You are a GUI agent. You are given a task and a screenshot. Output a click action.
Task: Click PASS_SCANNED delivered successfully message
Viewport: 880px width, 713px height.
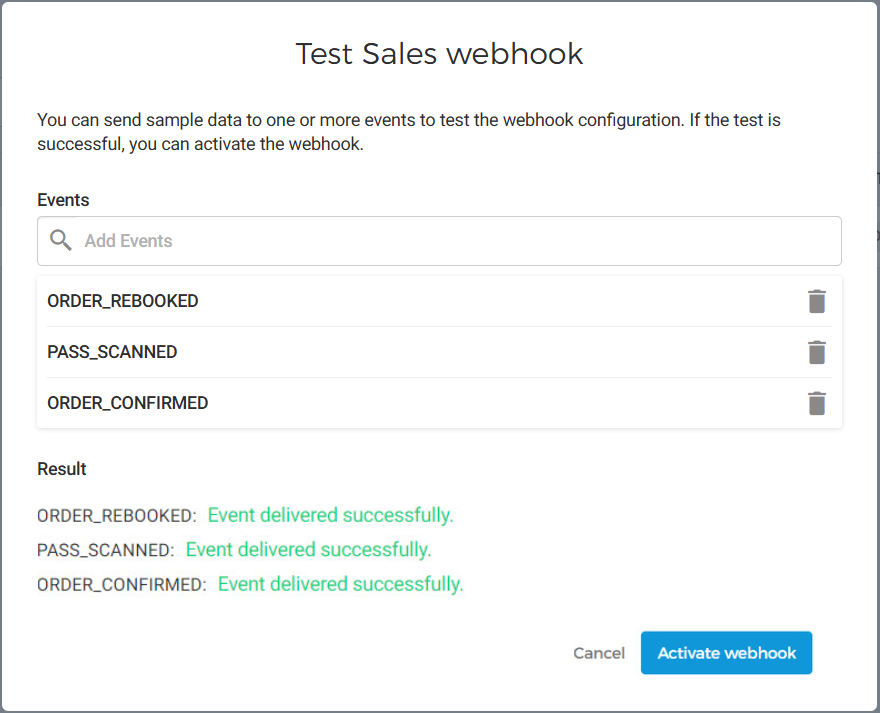(308, 549)
